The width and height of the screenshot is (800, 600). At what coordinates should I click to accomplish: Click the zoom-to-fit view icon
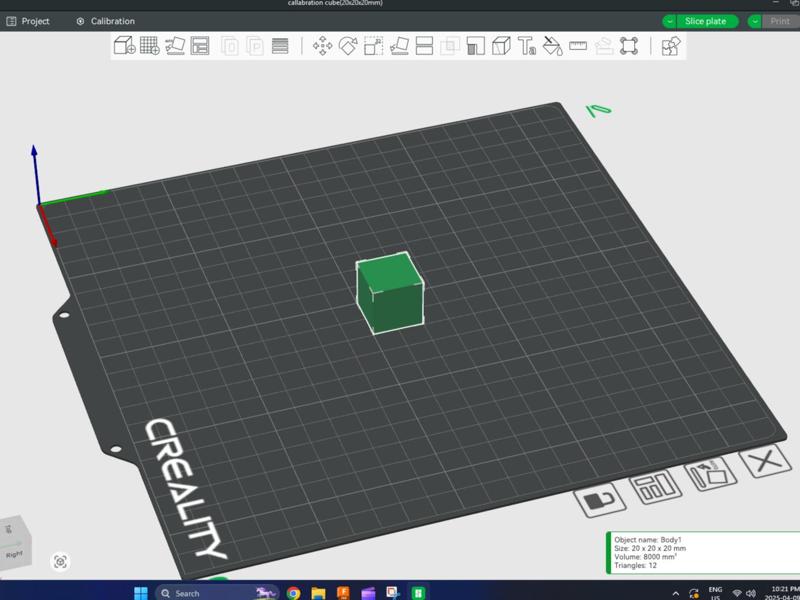[60, 562]
